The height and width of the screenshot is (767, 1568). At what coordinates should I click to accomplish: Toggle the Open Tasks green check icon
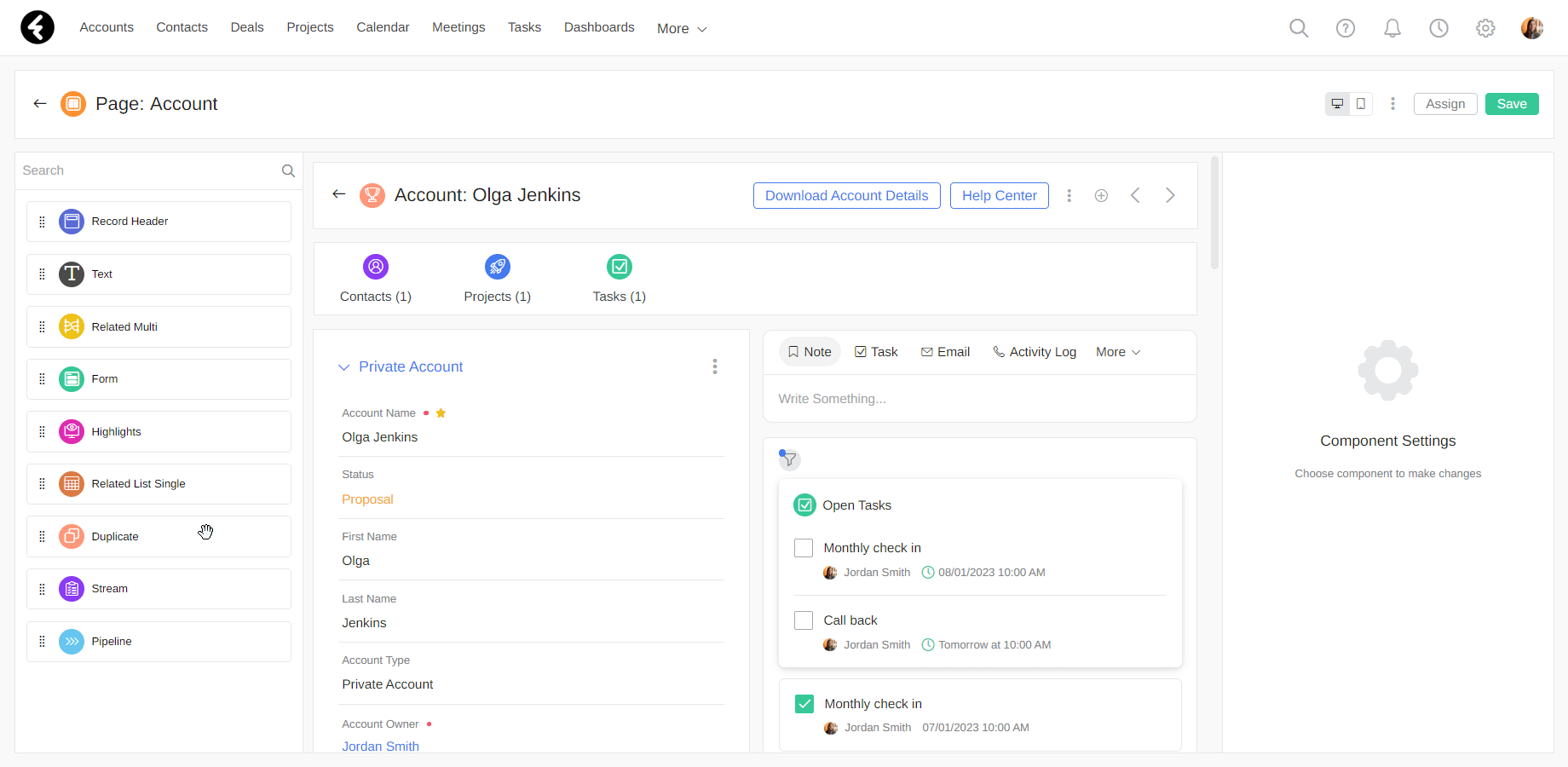pos(804,505)
